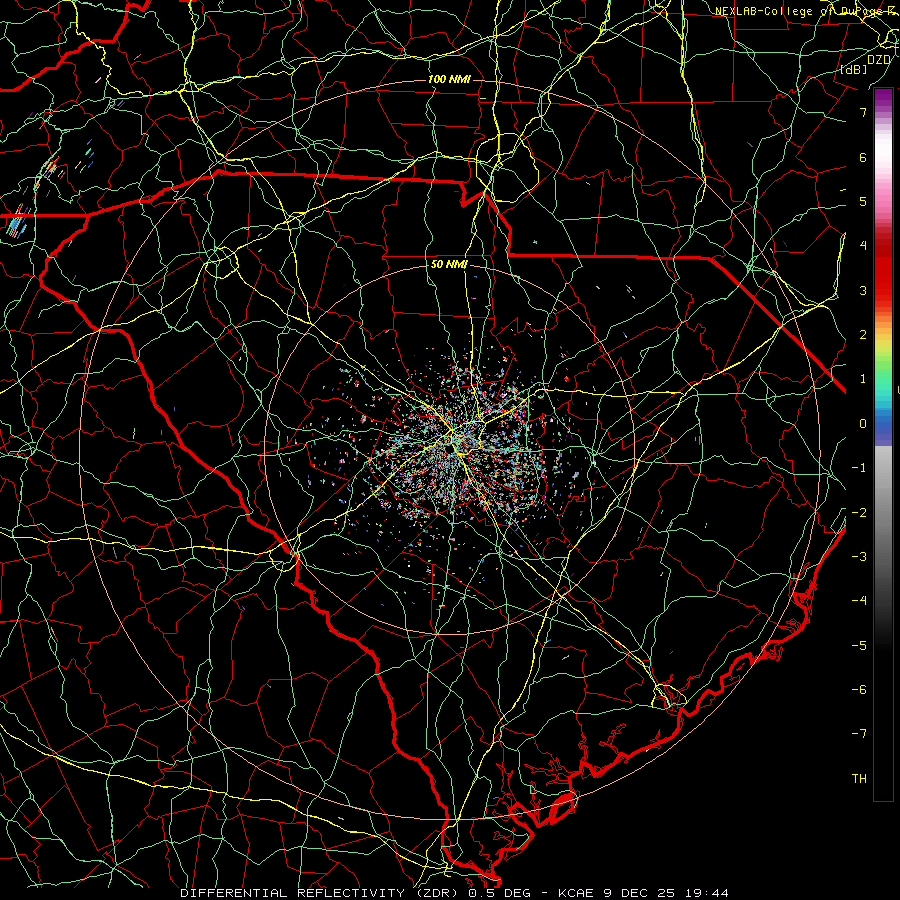Click the "-2" value on the dB scale
900x900 pixels.
[x=859, y=513]
